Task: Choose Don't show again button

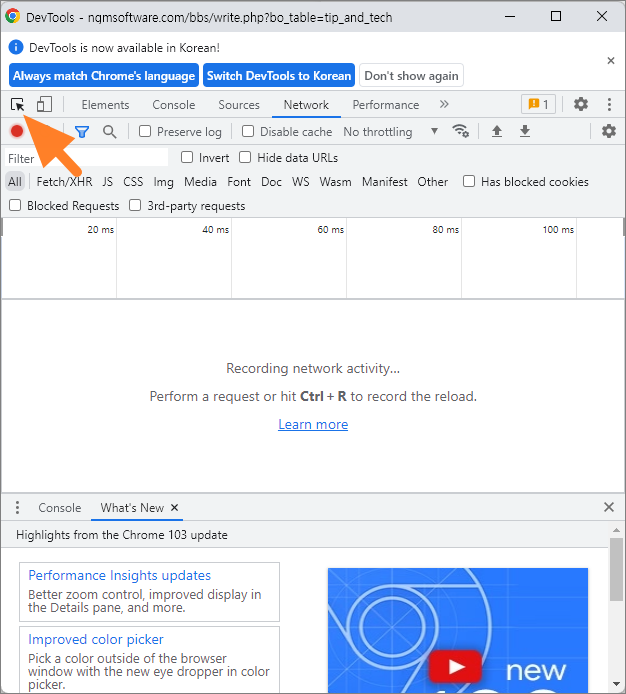Action: pyautogui.click(x=411, y=76)
